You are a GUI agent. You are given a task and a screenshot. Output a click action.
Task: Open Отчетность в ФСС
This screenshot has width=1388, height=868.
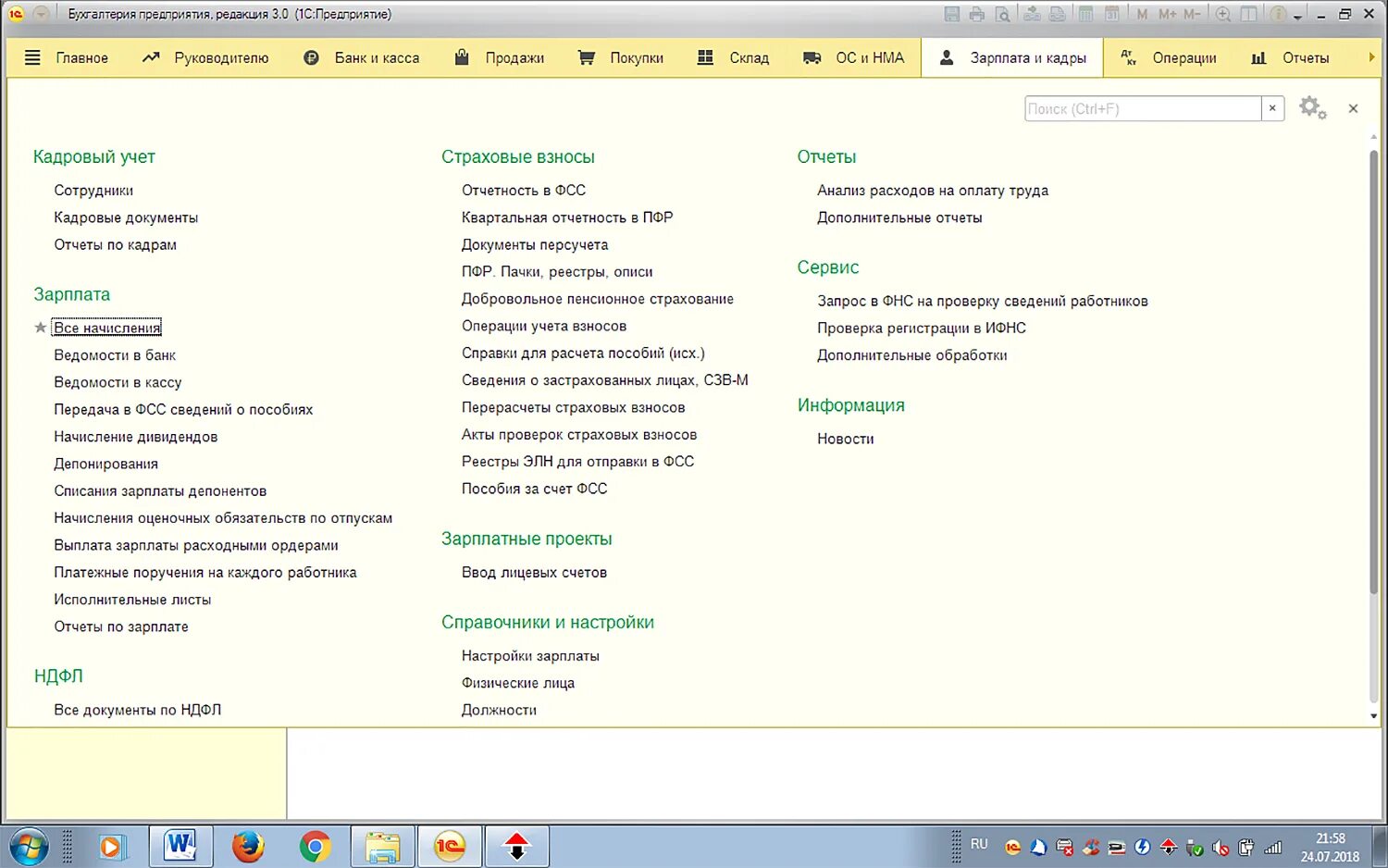click(524, 191)
